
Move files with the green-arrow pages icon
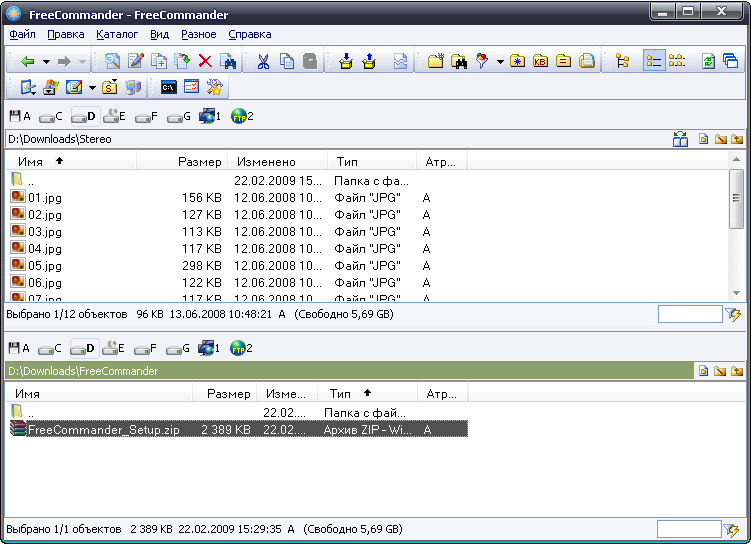pos(182,61)
